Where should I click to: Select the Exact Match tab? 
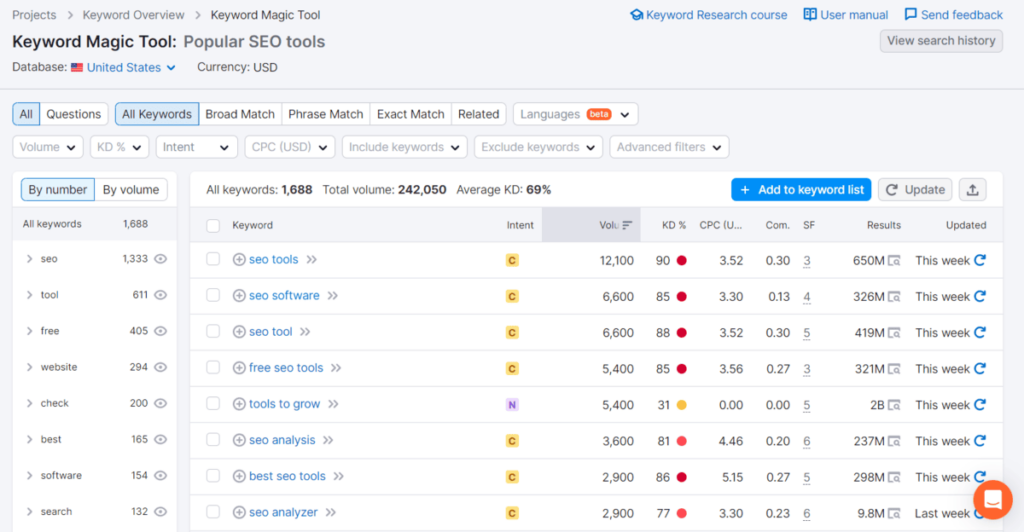[x=410, y=114]
